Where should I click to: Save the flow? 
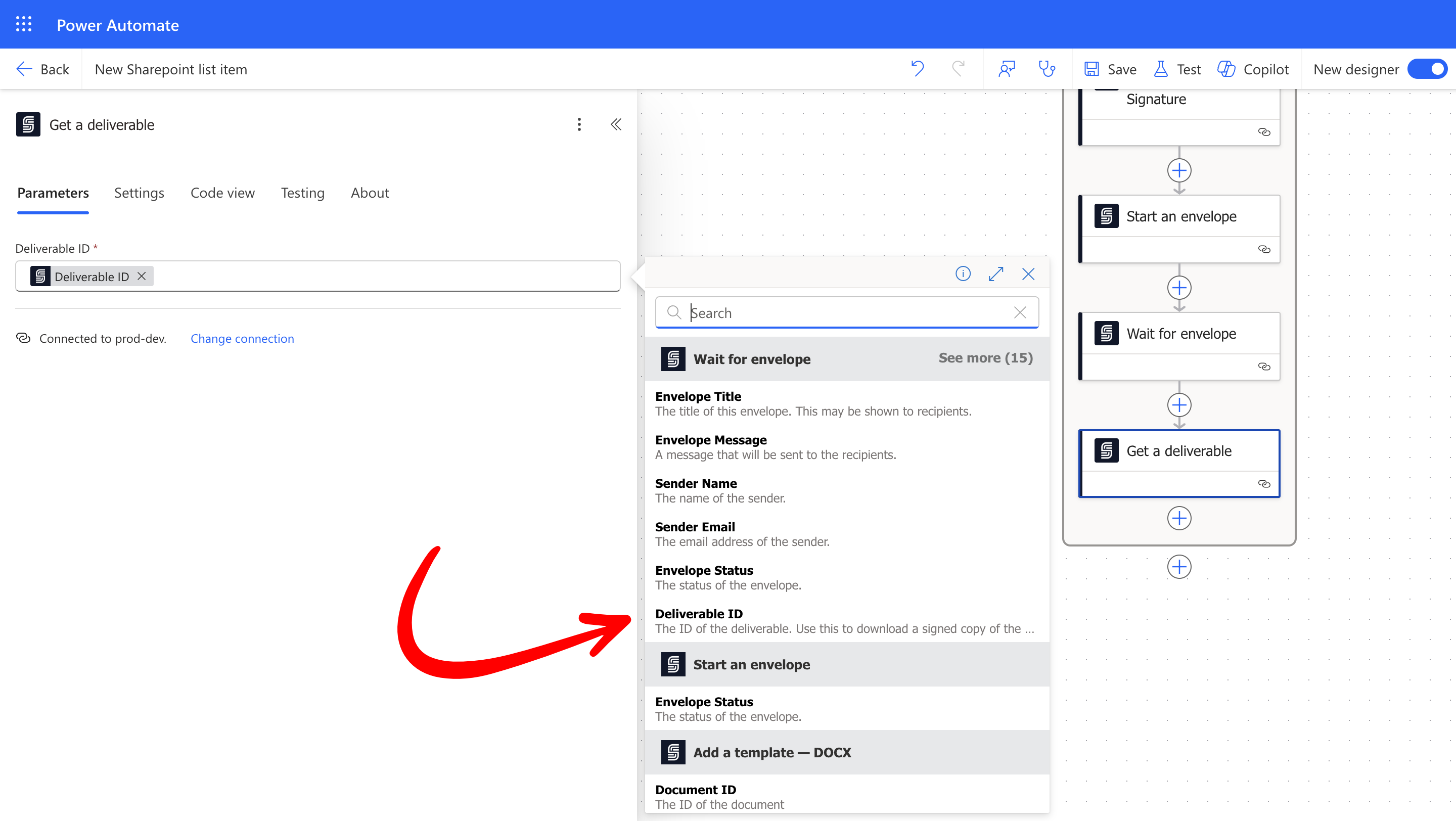1110,69
